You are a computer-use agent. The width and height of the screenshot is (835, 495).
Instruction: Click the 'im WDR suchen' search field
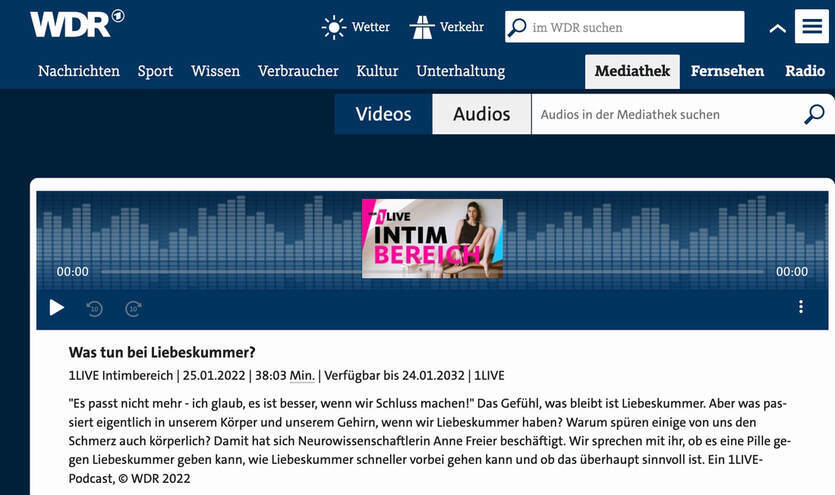click(x=635, y=27)
